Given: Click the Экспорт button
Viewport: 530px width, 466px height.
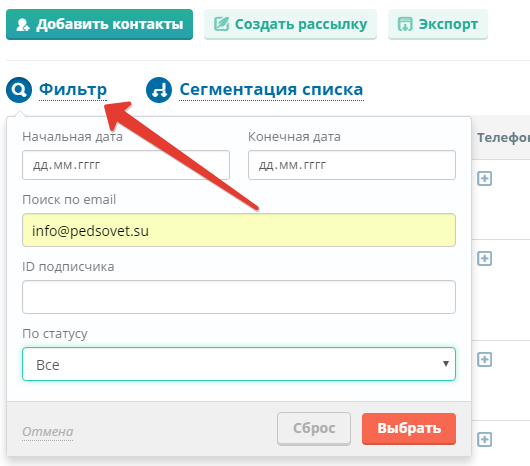Looking at the screenshot, I should pos(438,24).
